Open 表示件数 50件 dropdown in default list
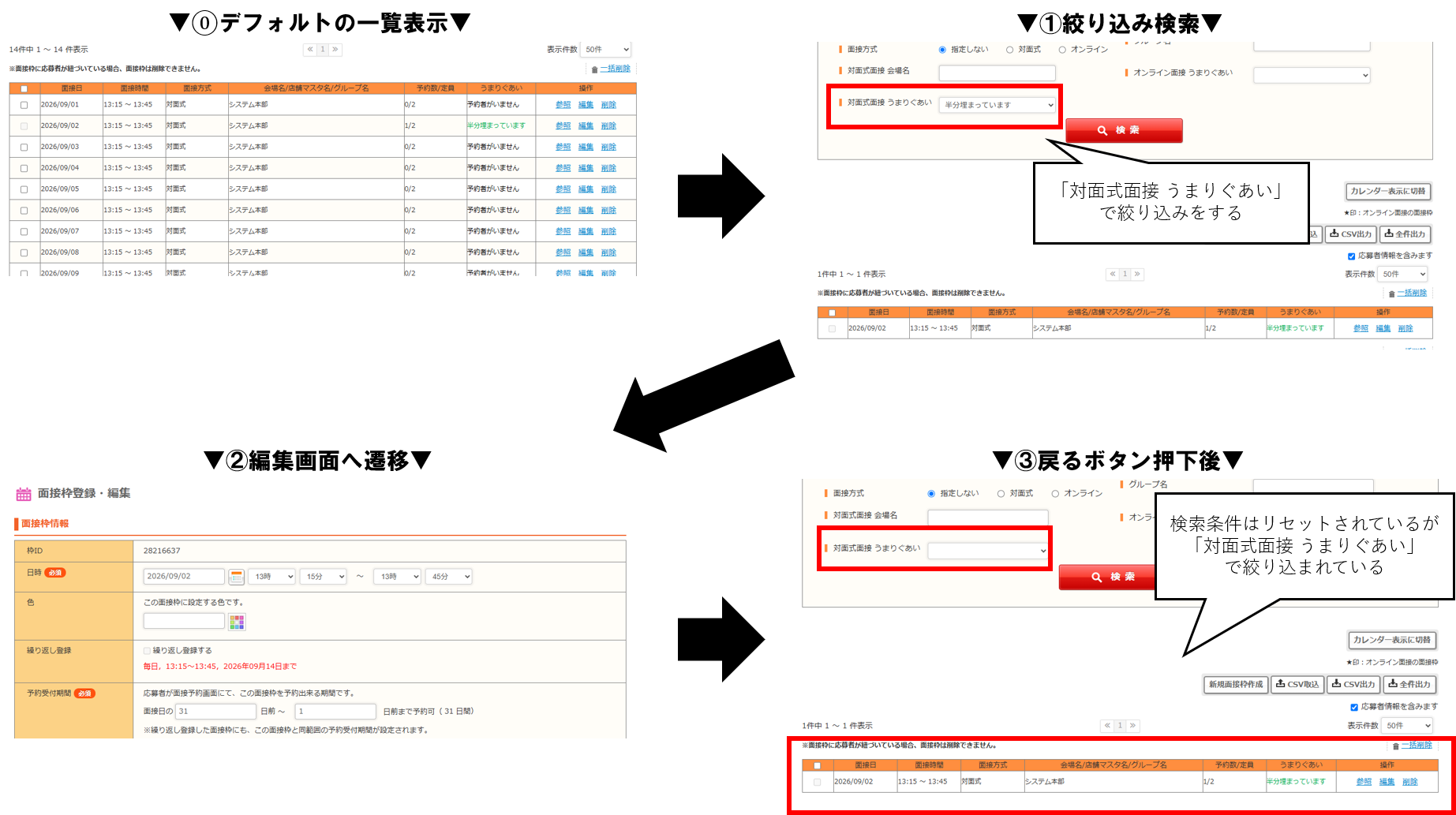This screenshot has width=1456, height=815. click(606, 50)
